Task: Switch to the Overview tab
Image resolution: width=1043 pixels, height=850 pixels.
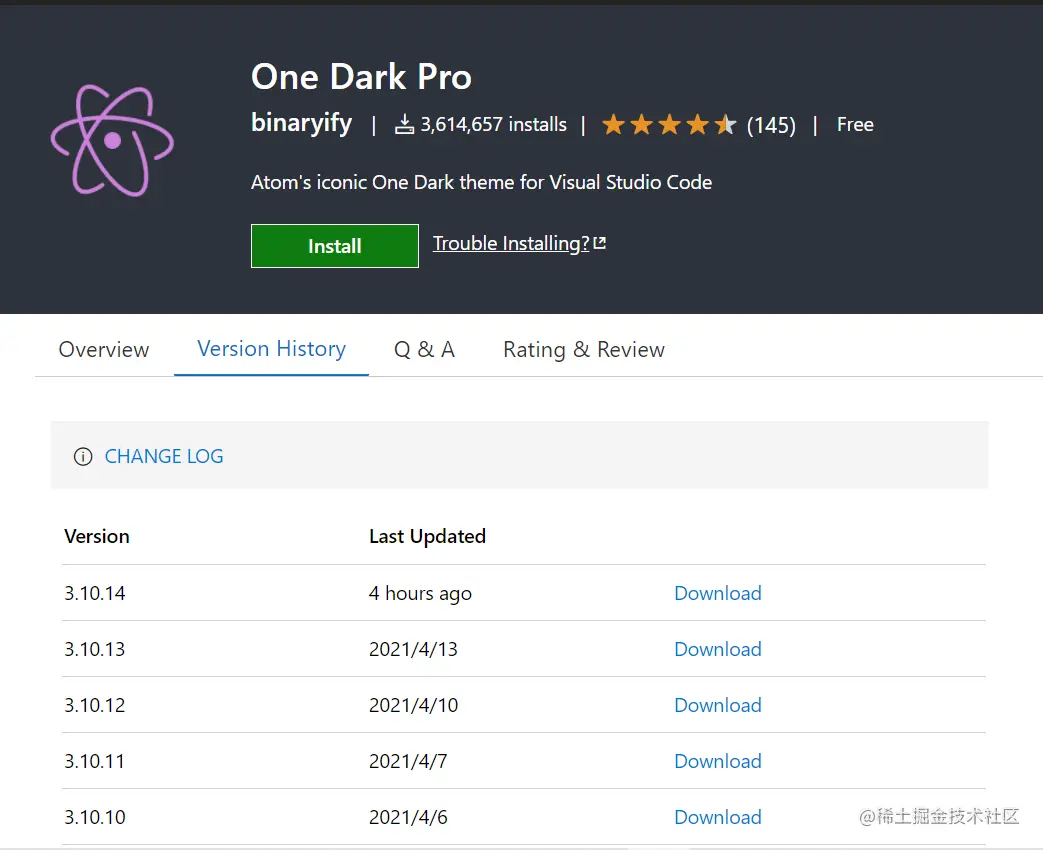Action: tap(104, 350)
